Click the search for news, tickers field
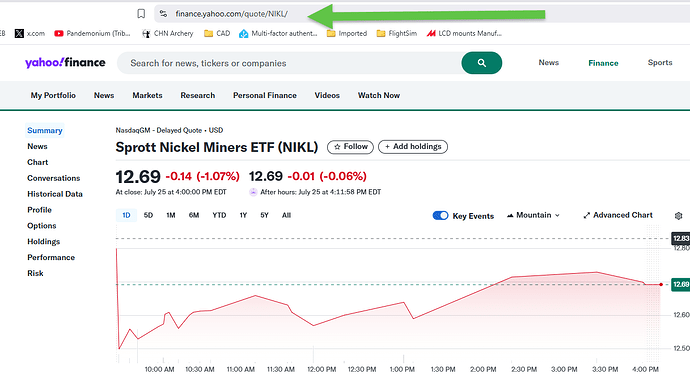The height and width of the screenshot is (378, 690). pos(289,63)
